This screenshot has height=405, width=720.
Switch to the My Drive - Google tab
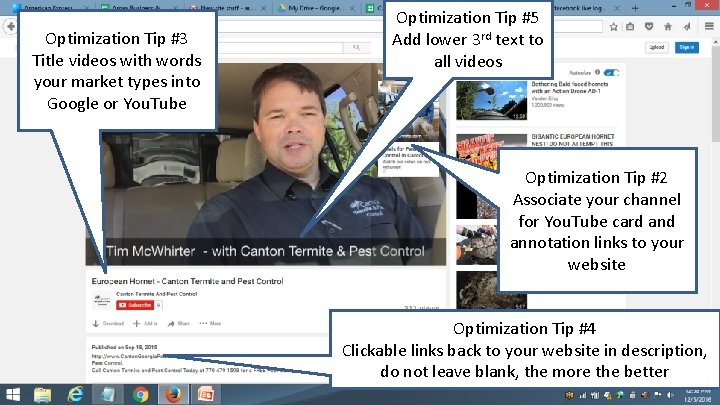click(x=317, y=8)
